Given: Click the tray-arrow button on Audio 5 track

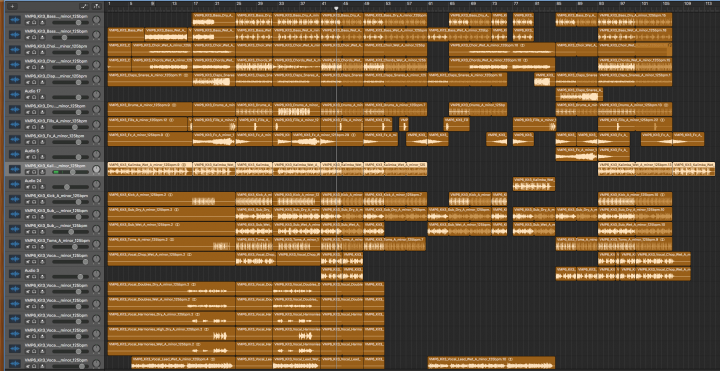Looking at the screenshot, I should tap(42, 157).
